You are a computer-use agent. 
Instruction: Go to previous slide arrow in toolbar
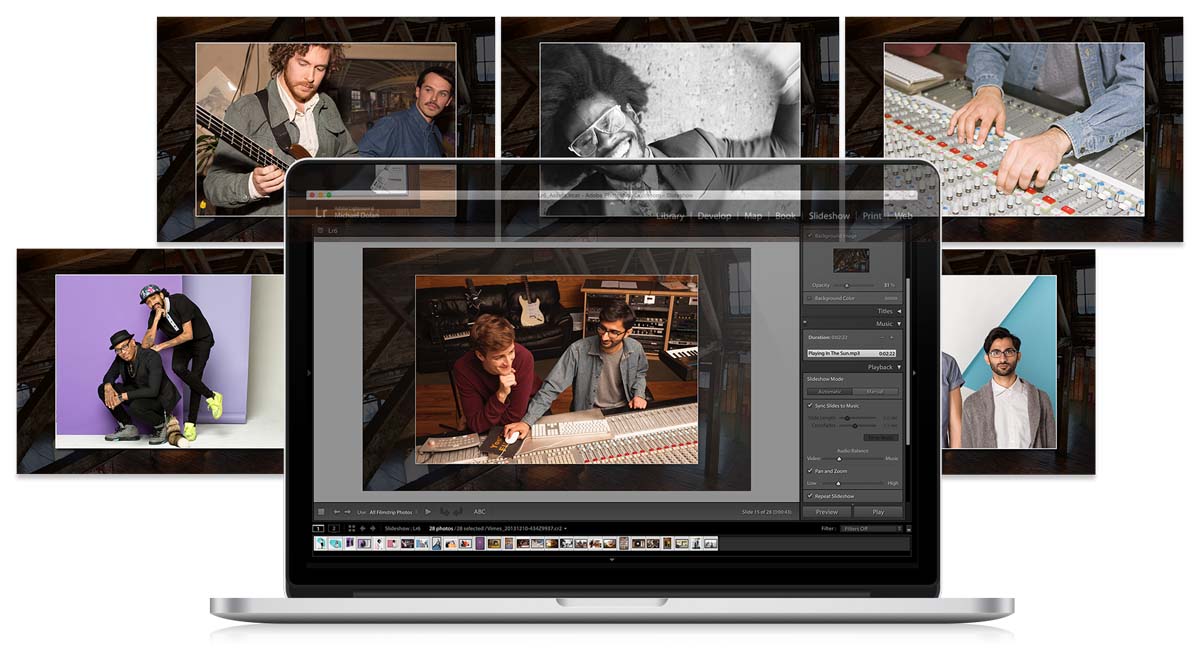point(337,512)
